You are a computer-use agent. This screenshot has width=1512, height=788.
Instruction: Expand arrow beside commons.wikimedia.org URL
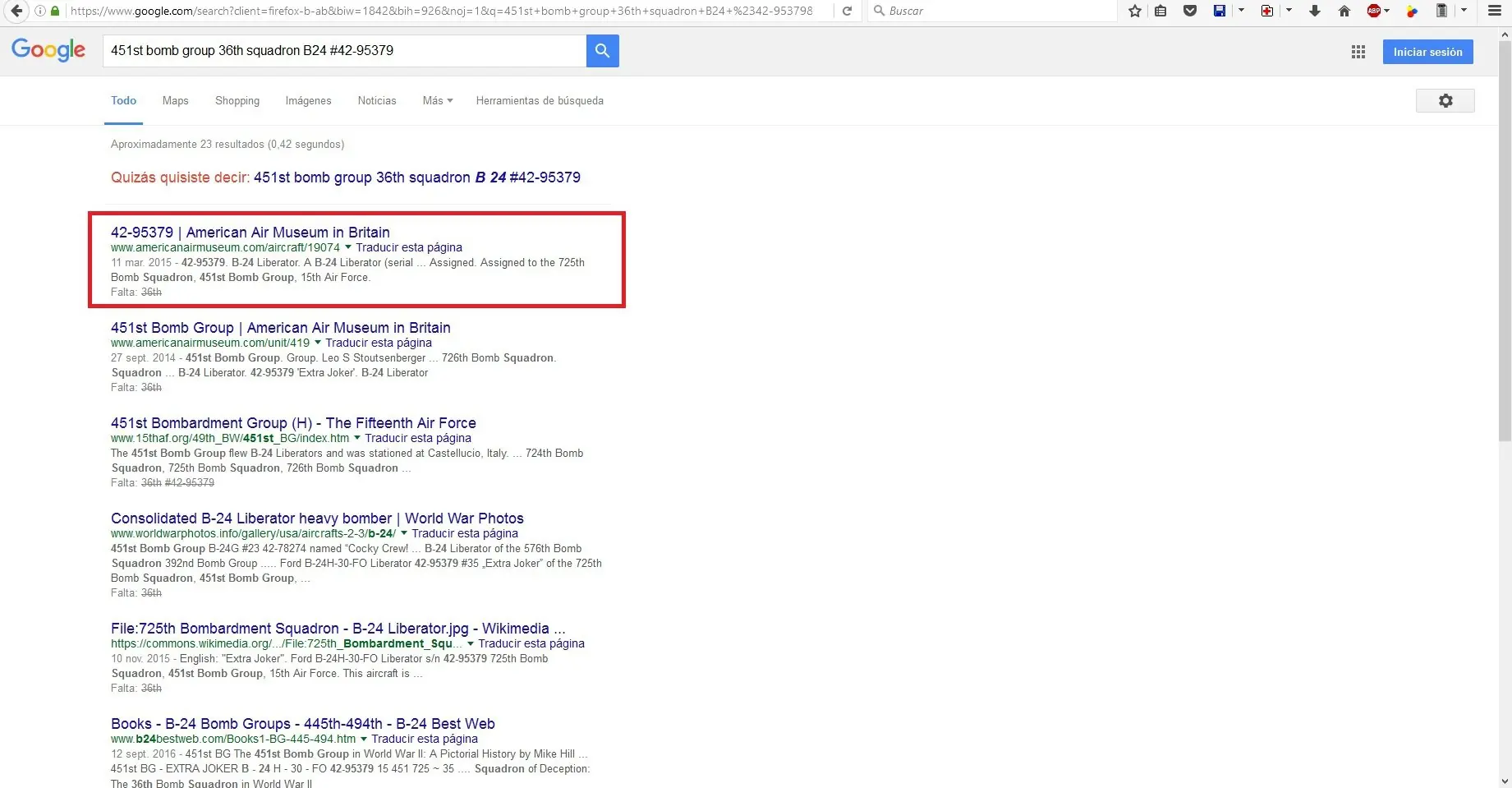[x=471, y=643]
